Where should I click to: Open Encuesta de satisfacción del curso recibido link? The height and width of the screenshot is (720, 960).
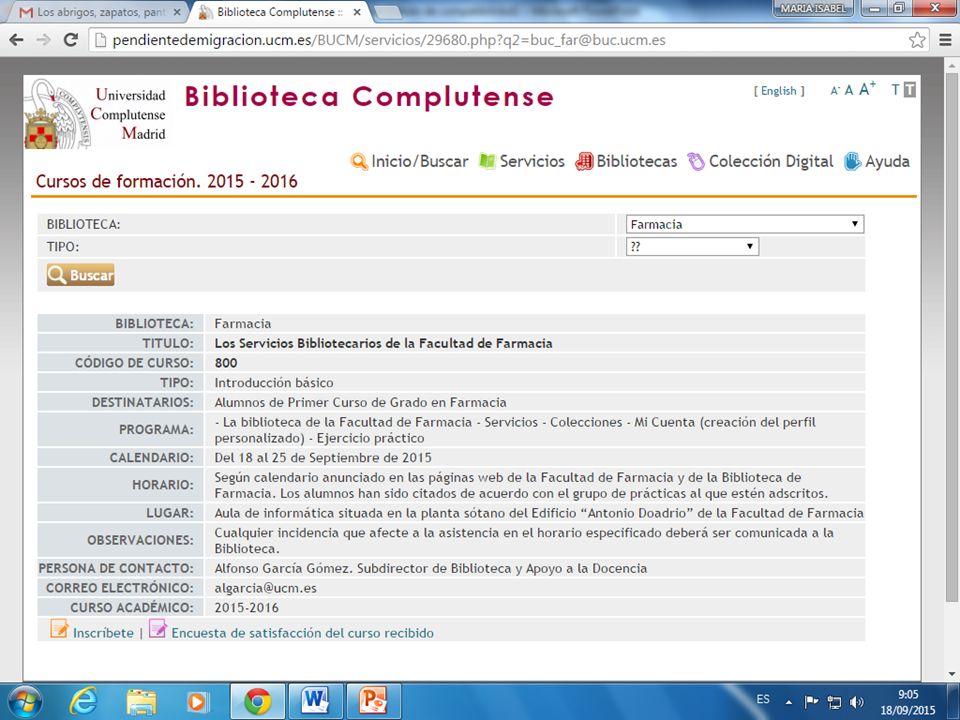302,632
